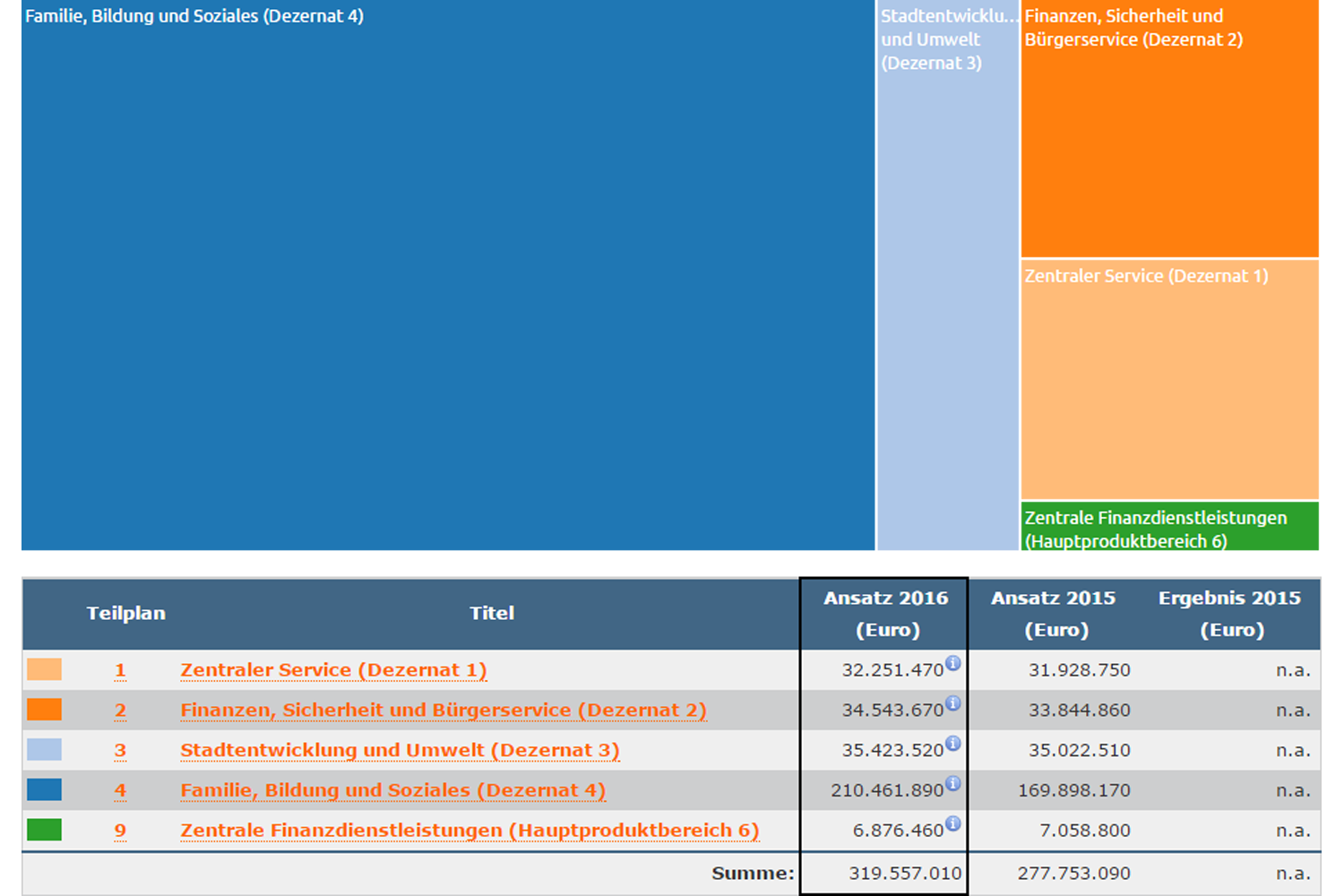The image size is (1344, 896).
Task: Click the sum value 319.557.010
Action: [905, 874]
